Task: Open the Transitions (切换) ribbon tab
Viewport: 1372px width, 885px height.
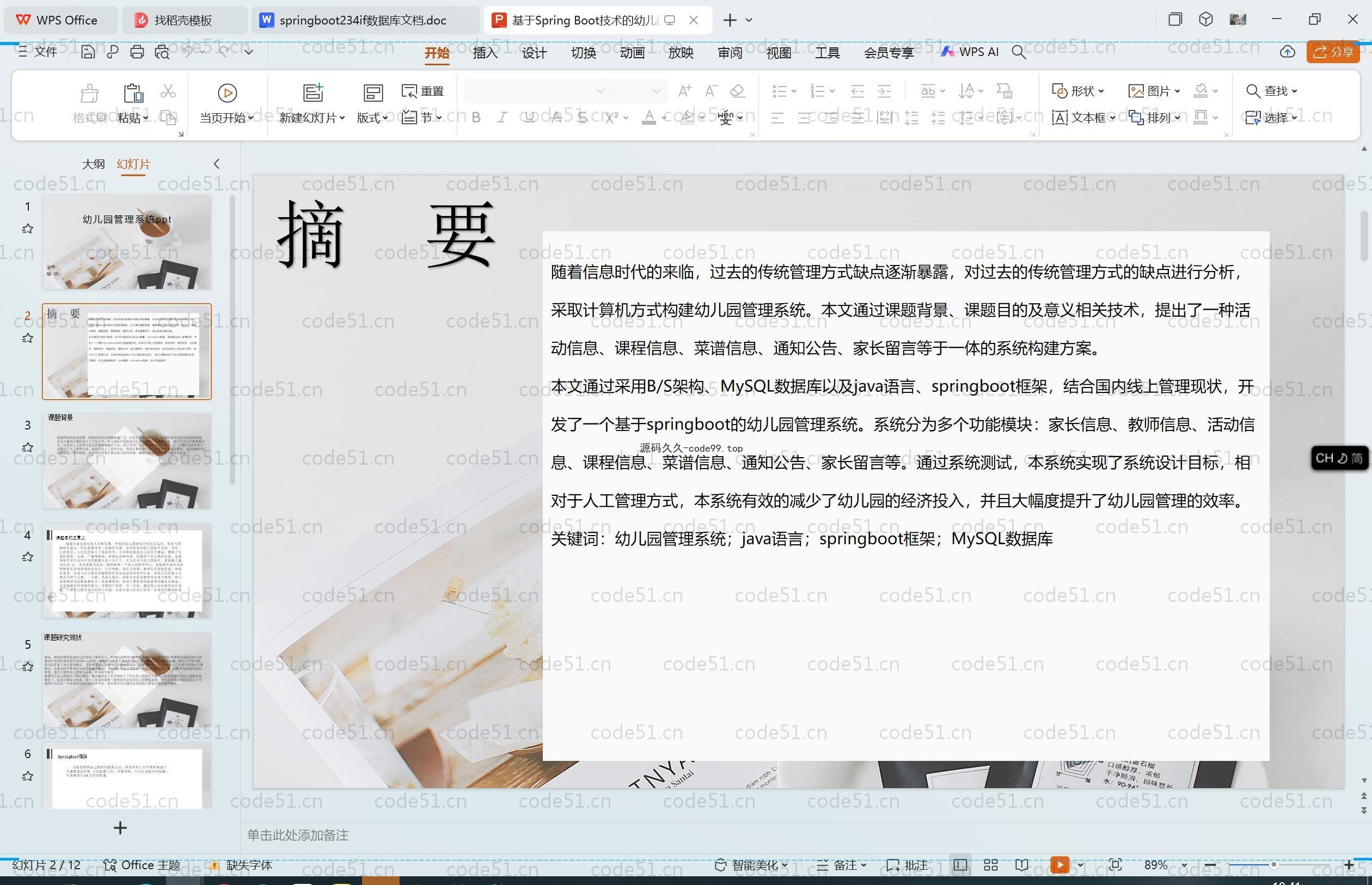Action: (x=583, y=53)
